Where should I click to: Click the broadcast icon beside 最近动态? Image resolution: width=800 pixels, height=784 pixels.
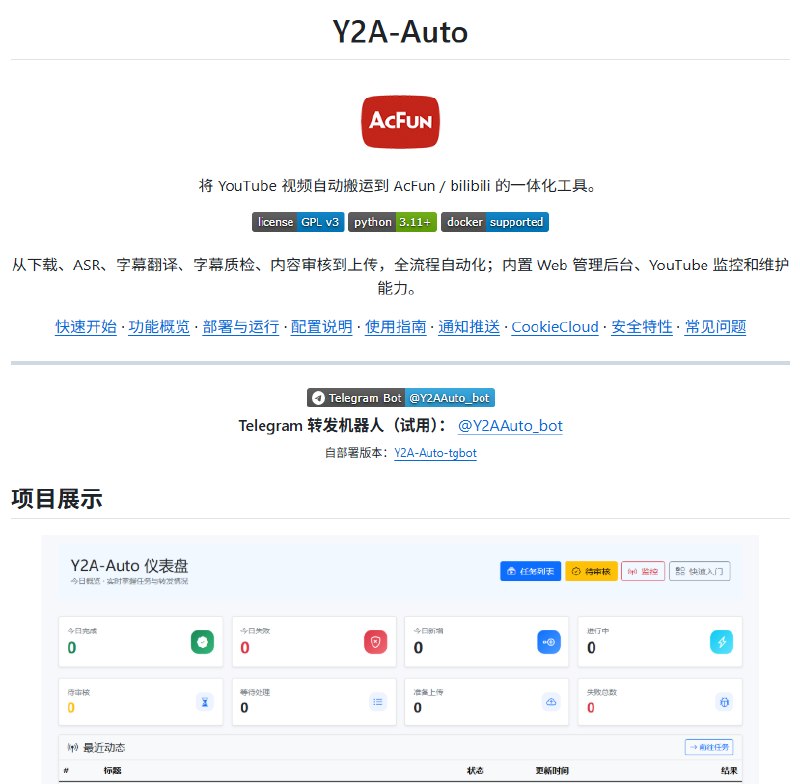tap(73, 748)
